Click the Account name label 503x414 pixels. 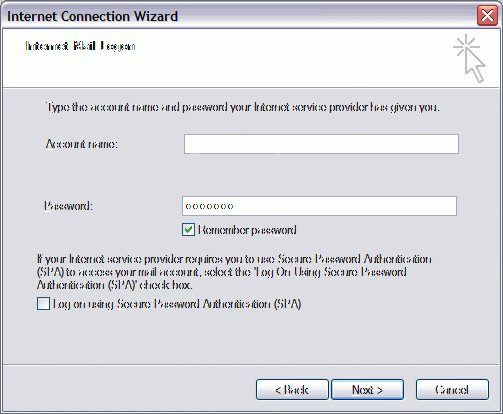[82, 144]
